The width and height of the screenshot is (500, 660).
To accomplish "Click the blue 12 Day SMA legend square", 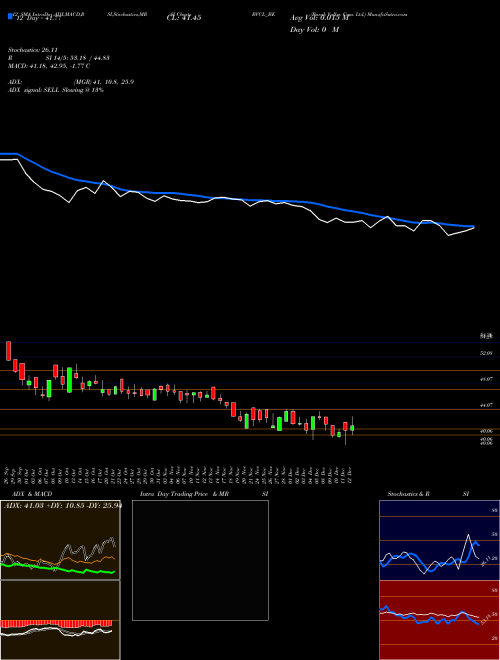I will tap(10, 16).
